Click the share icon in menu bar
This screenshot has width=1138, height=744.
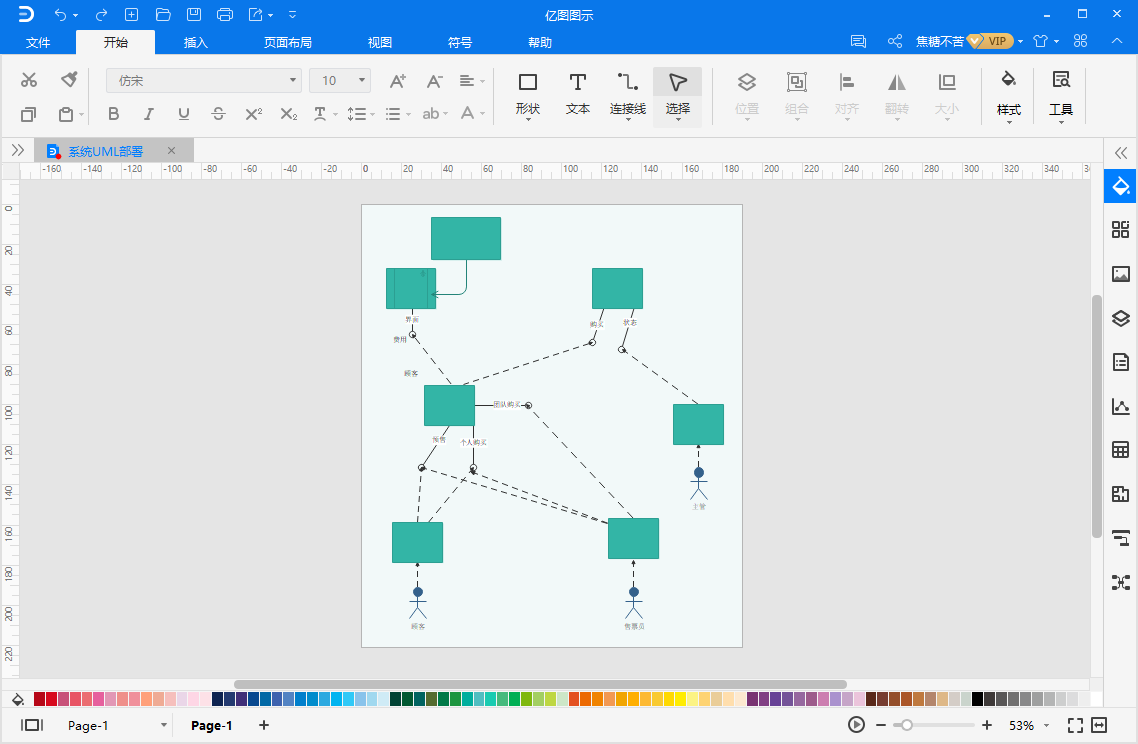(x=895, y=41)
